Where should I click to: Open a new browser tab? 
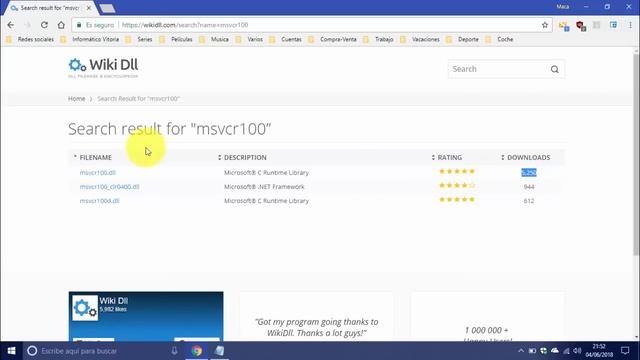pos(107,8)
